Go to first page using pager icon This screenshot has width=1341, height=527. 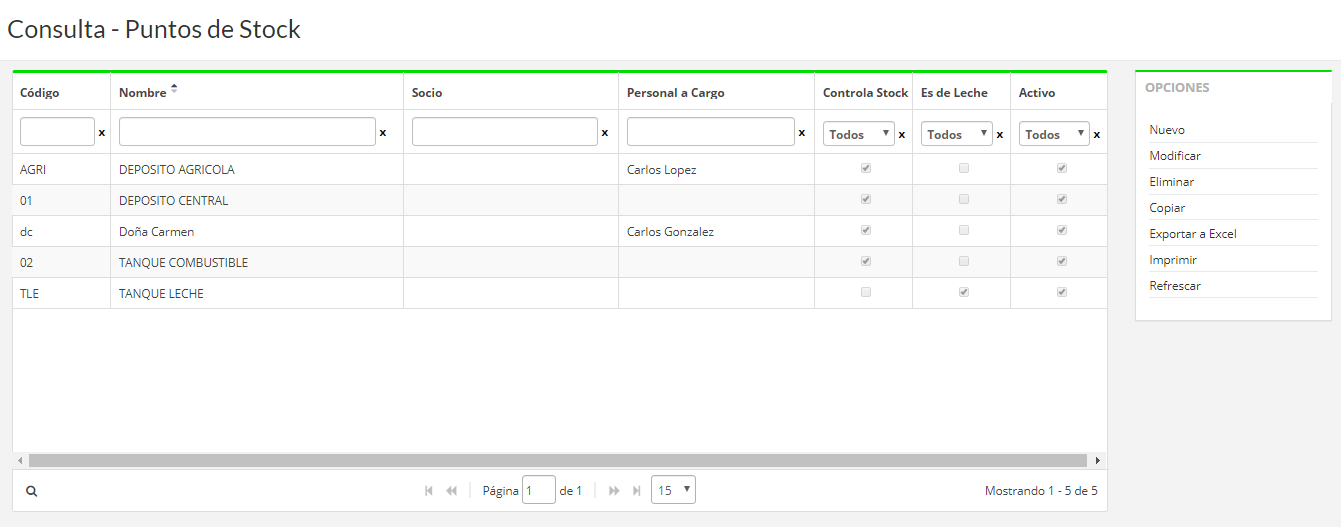coord(429,491)
